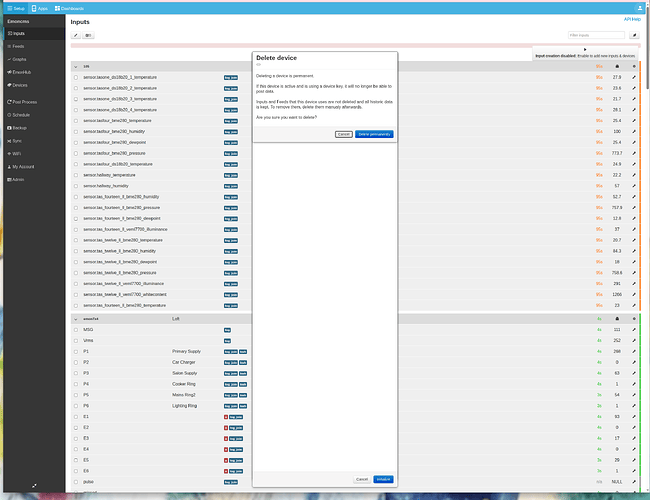Click the kwh tag on P2 Car Charger row
This screenshot has width=650, height=500.
243,362
